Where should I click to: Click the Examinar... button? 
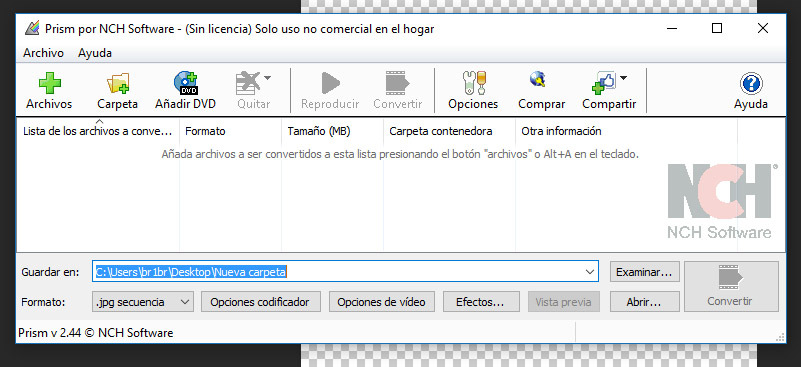tap(644, 272)
